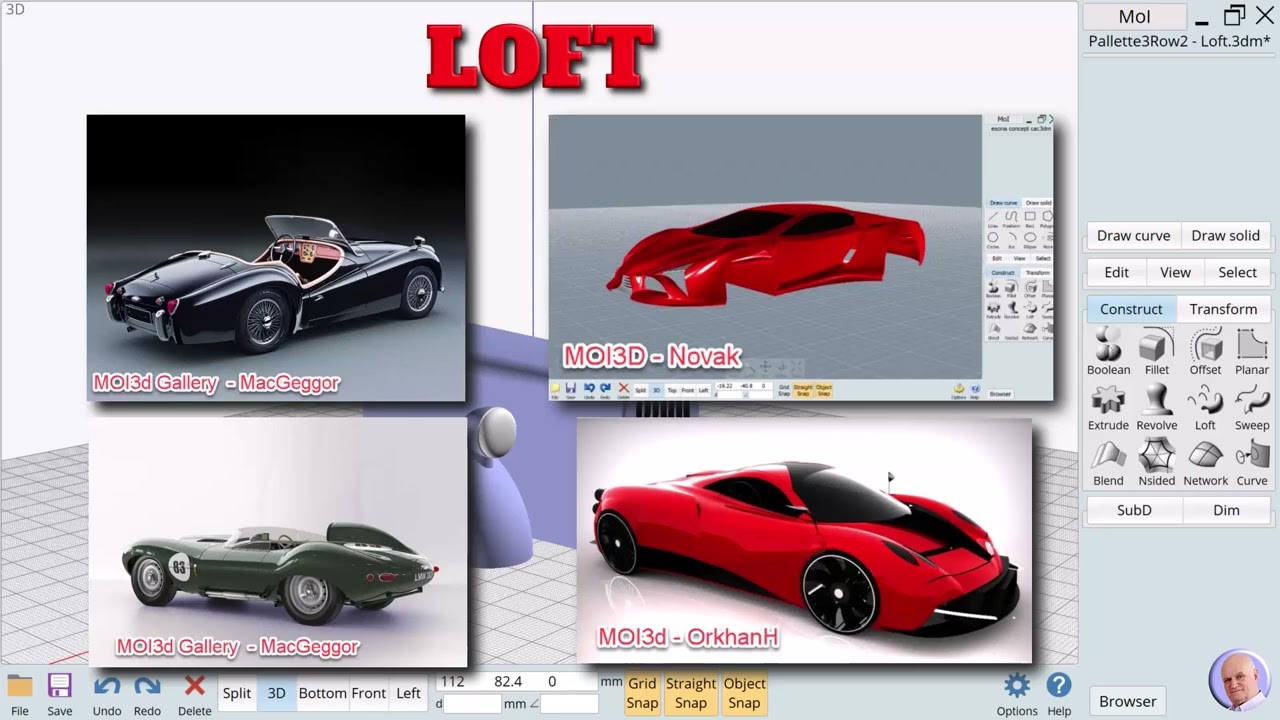Switch to Front view
Viewport: 1280px width, 720px height.
pyautogui.click(x=368, y=693)
